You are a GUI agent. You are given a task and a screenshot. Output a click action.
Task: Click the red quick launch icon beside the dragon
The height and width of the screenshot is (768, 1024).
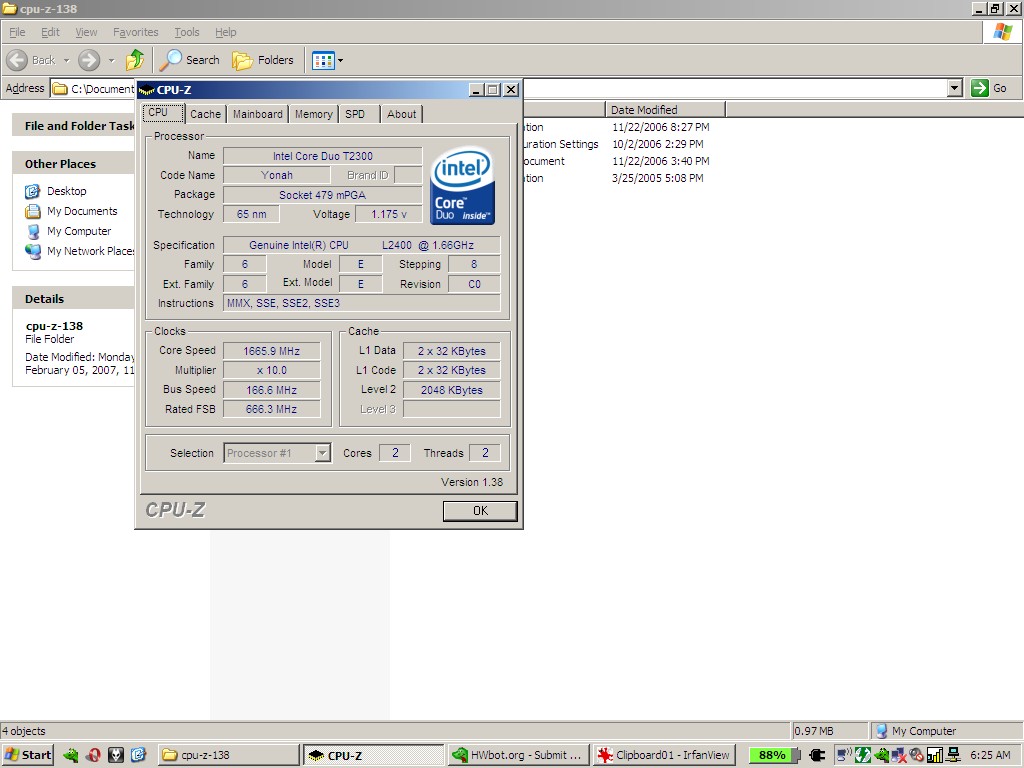tap(93, 756)
